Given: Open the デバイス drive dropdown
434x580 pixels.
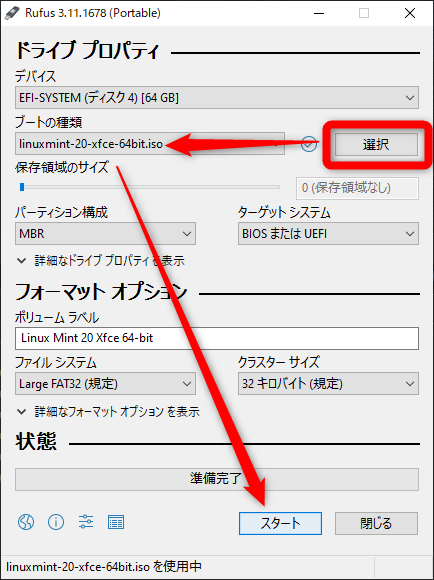Looking at the screenshot, I should coord(217,98).
